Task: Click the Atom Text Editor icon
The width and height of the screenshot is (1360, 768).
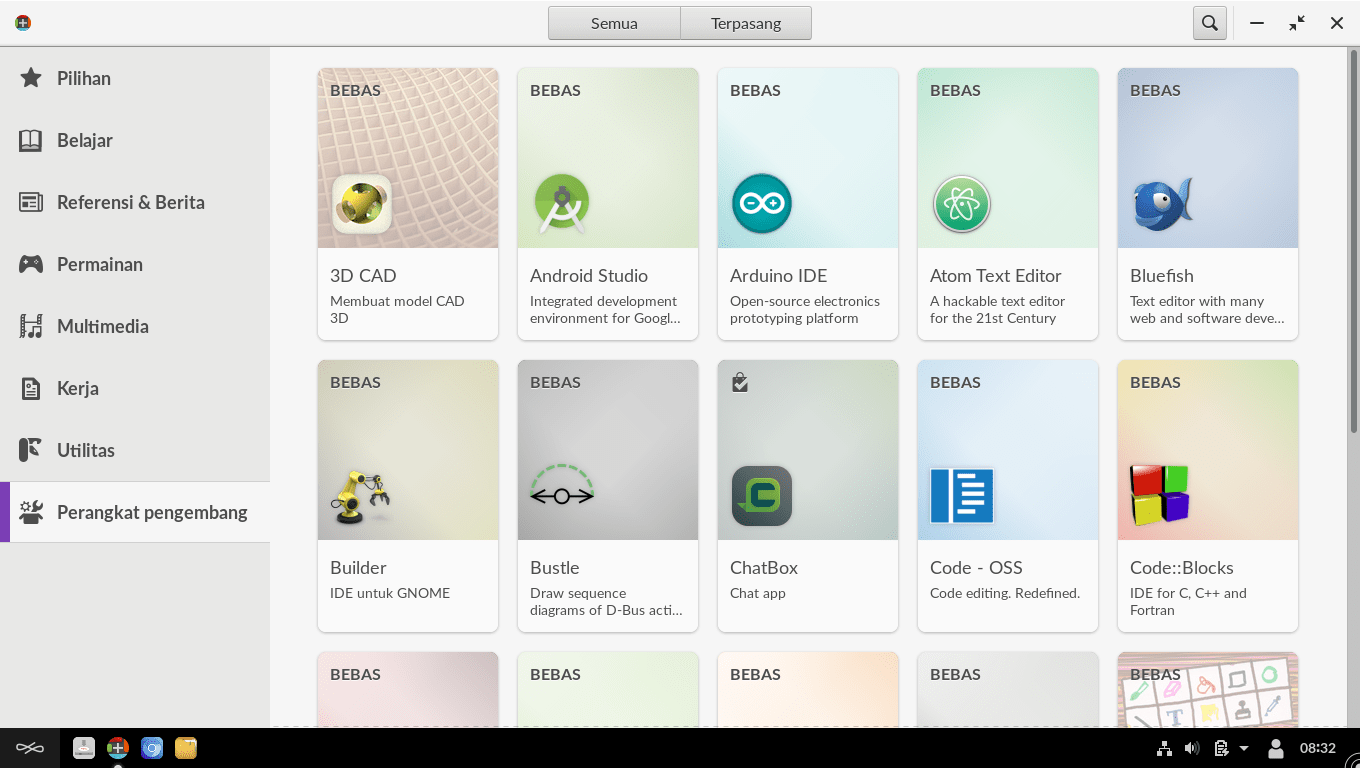Action: 962,204
